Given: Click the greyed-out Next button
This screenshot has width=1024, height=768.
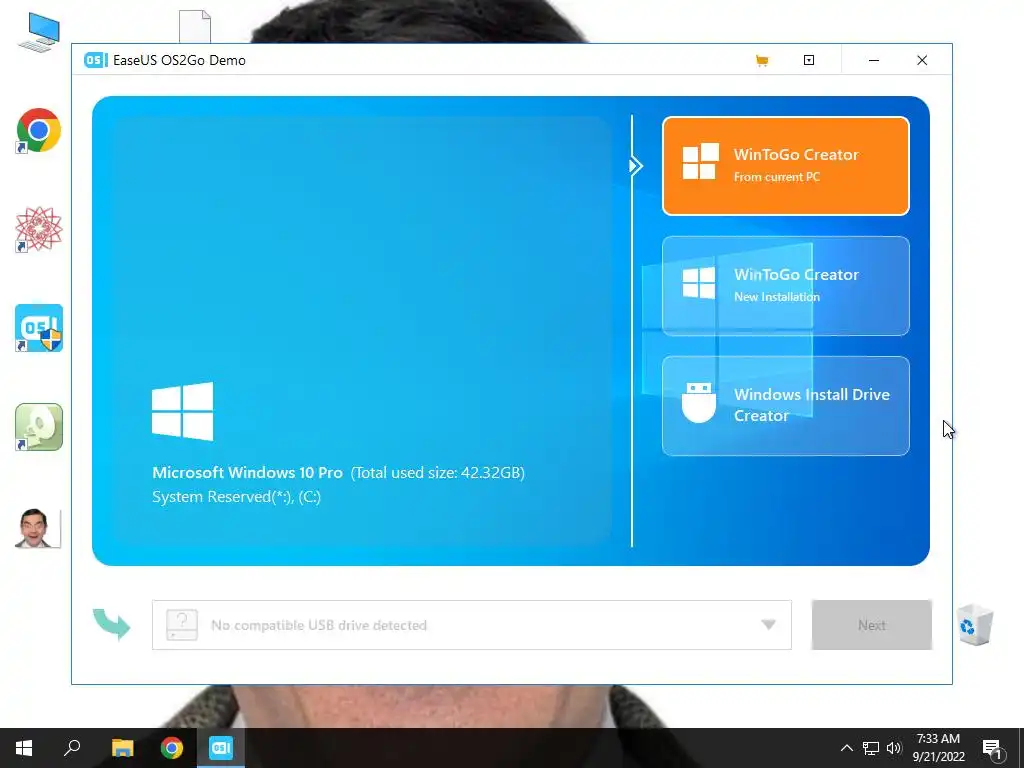Looking at the screenshot, I should tap(871, 625).
